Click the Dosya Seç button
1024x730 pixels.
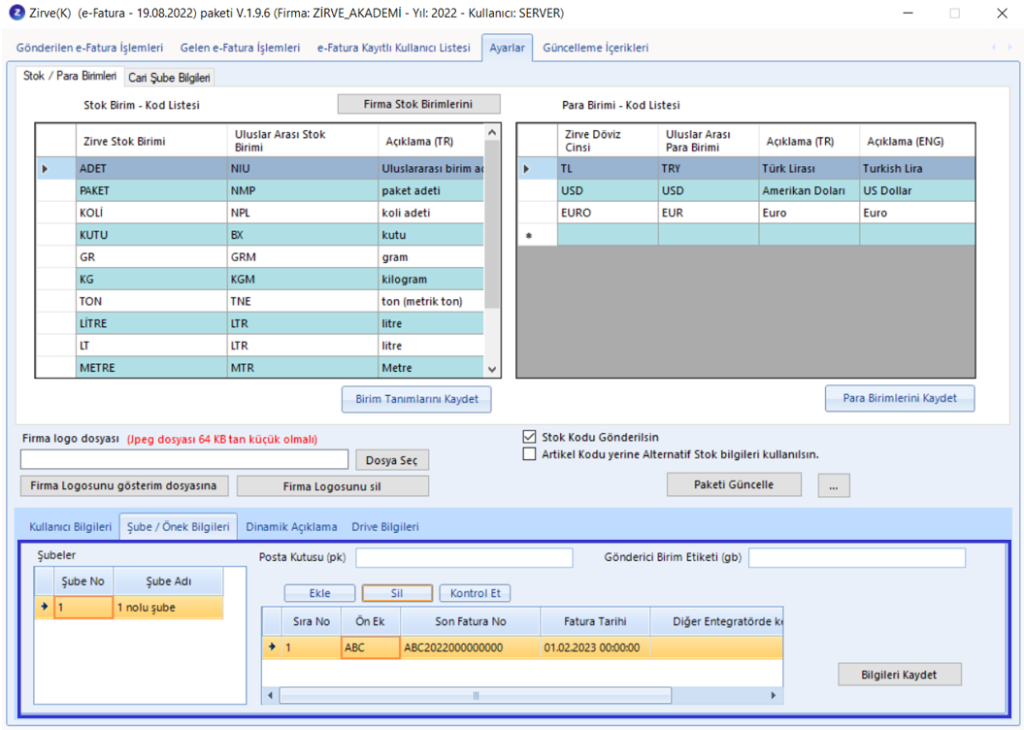point(392,460)
